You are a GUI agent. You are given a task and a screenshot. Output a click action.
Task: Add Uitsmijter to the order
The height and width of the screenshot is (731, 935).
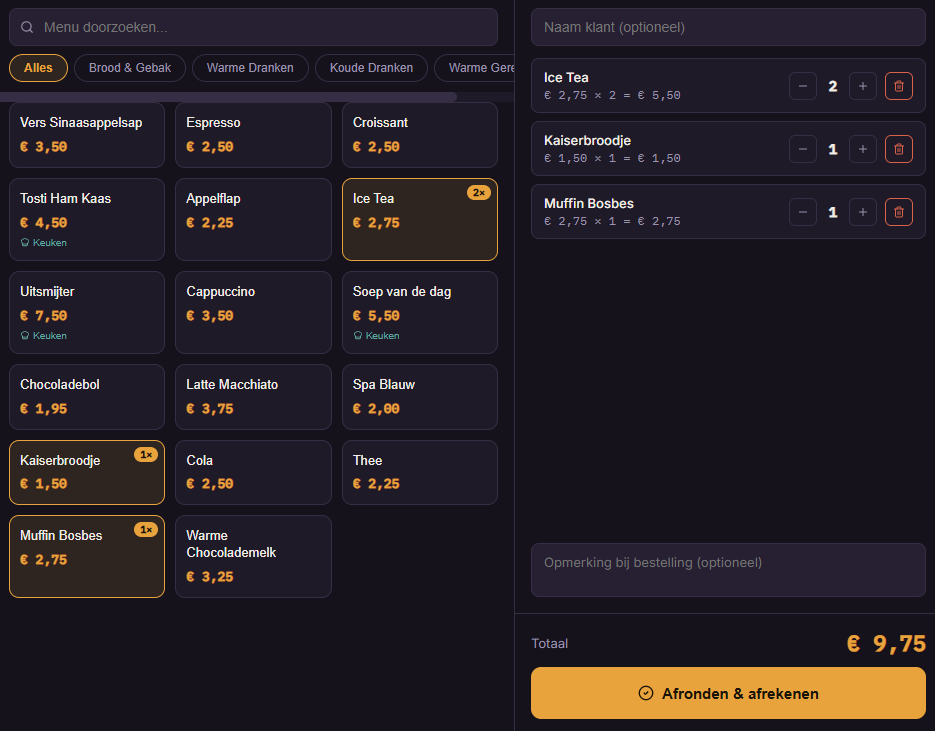(x=87, y=312)
